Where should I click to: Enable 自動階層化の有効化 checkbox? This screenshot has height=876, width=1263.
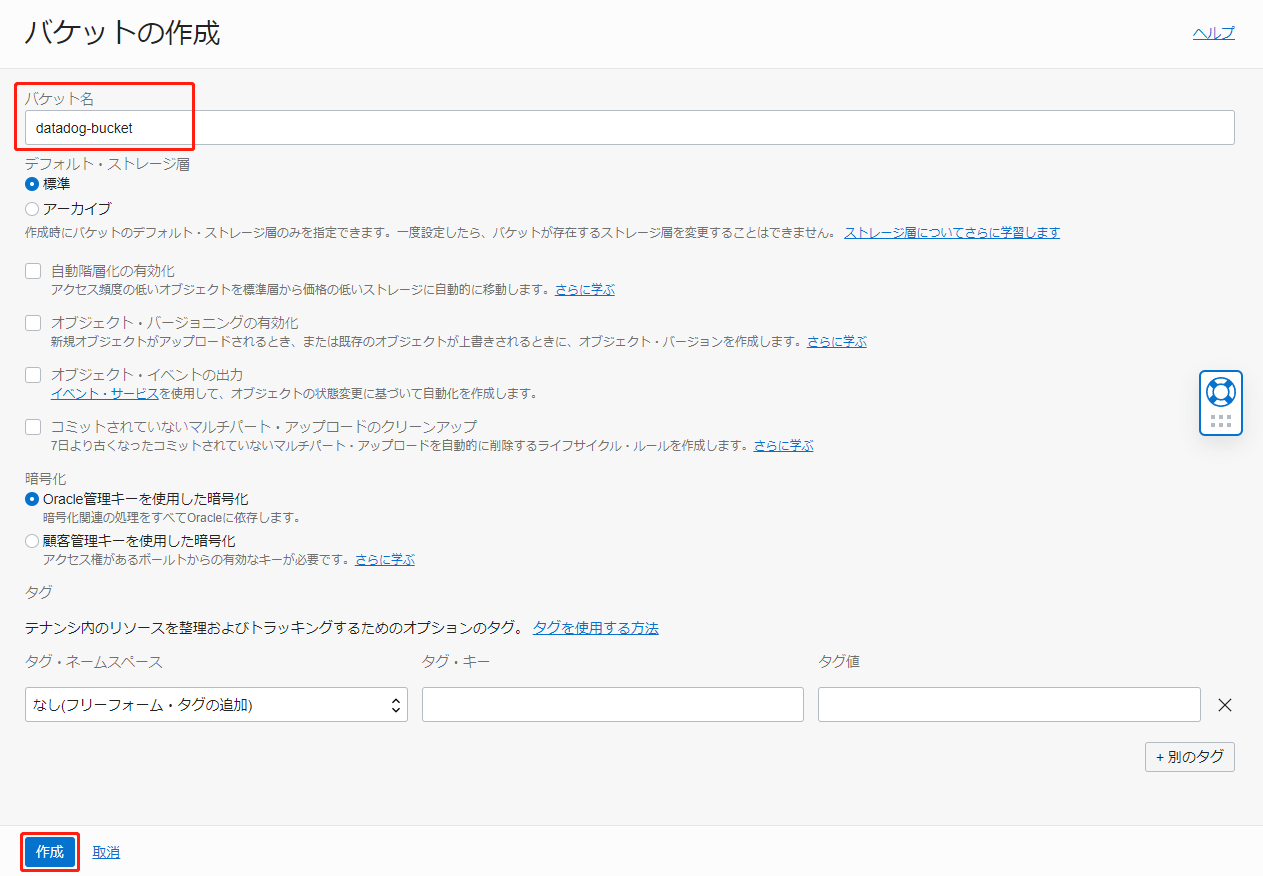pos(33,271)
